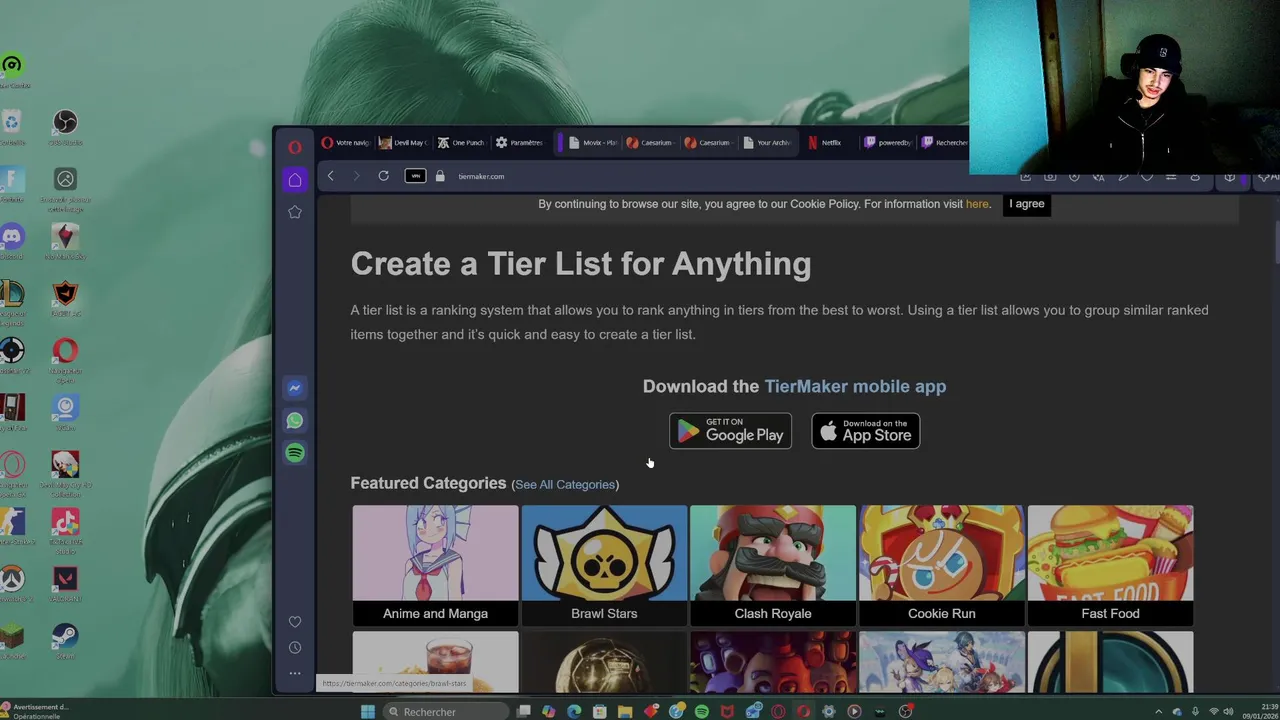
Task: Open WhatsApp in the Opera sidebar
Action: click(x=295, y=421)
